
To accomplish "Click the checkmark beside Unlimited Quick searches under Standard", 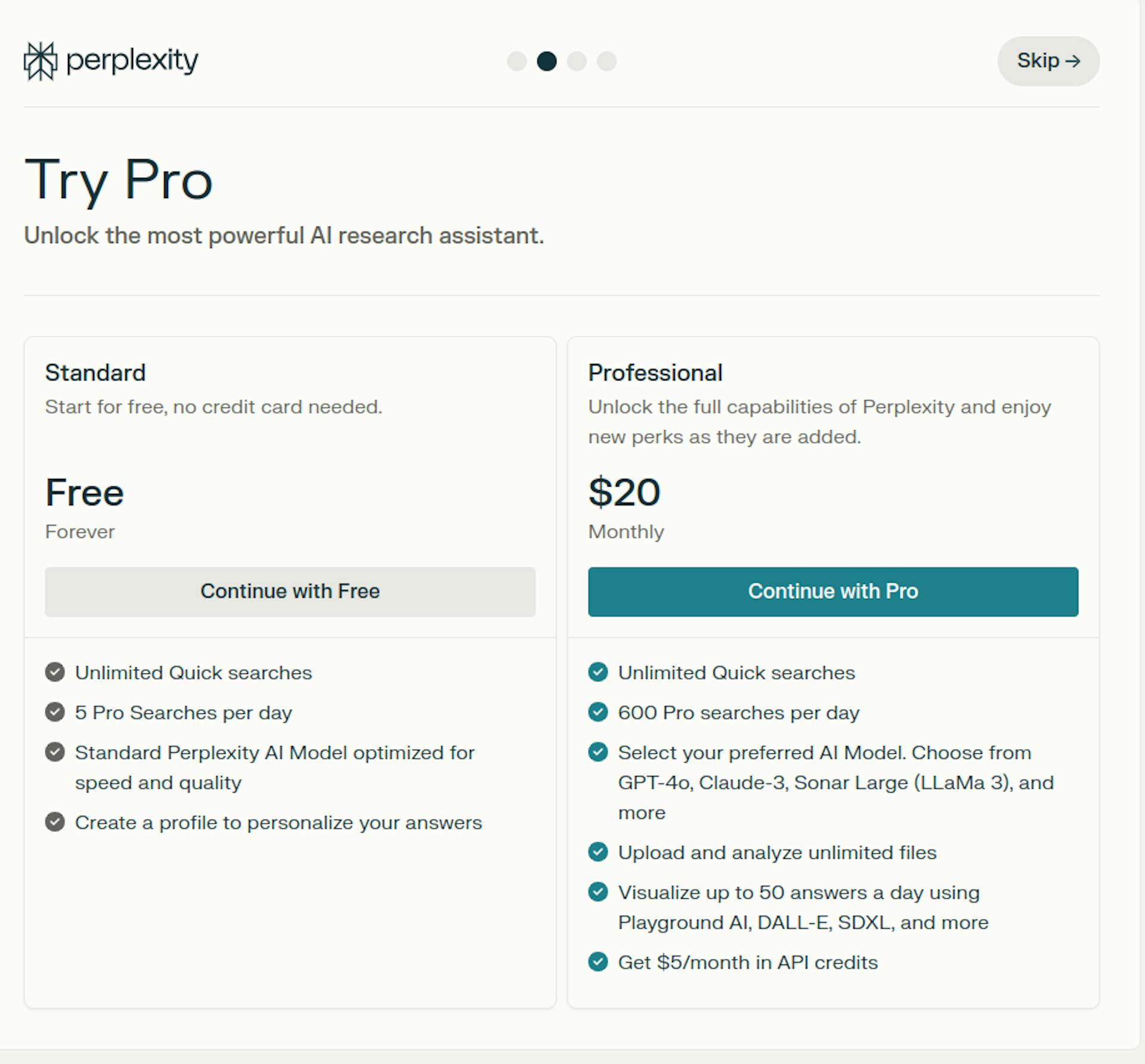I will click(55, 672).
